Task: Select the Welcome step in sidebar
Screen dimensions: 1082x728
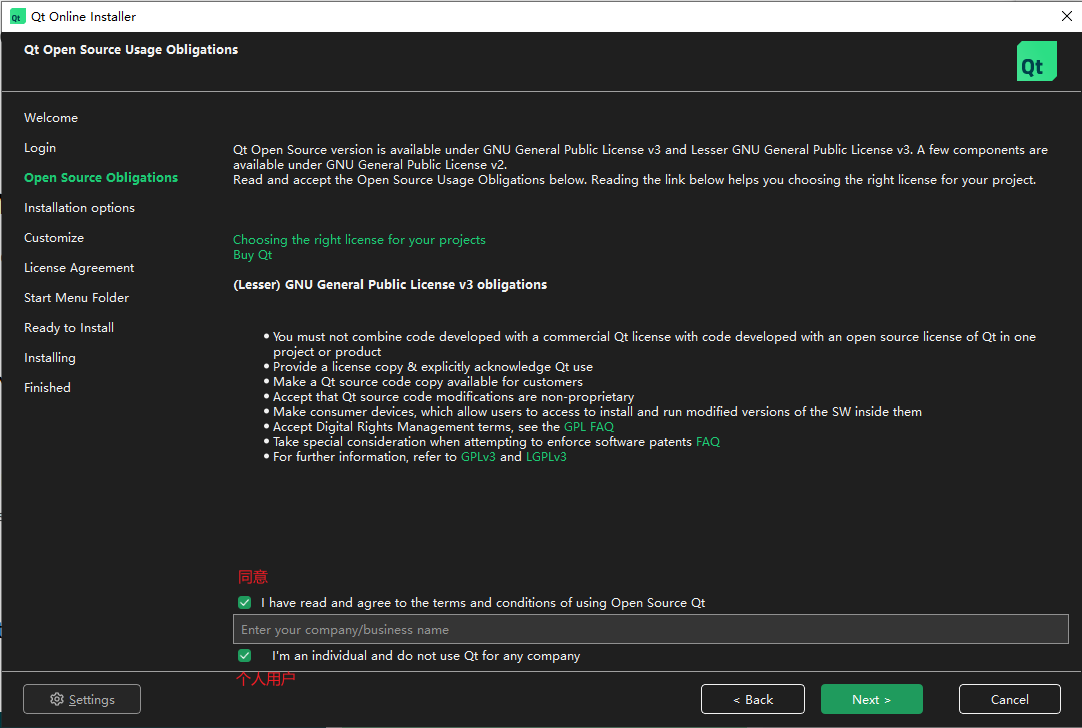Action: click(x=51, y=118)
